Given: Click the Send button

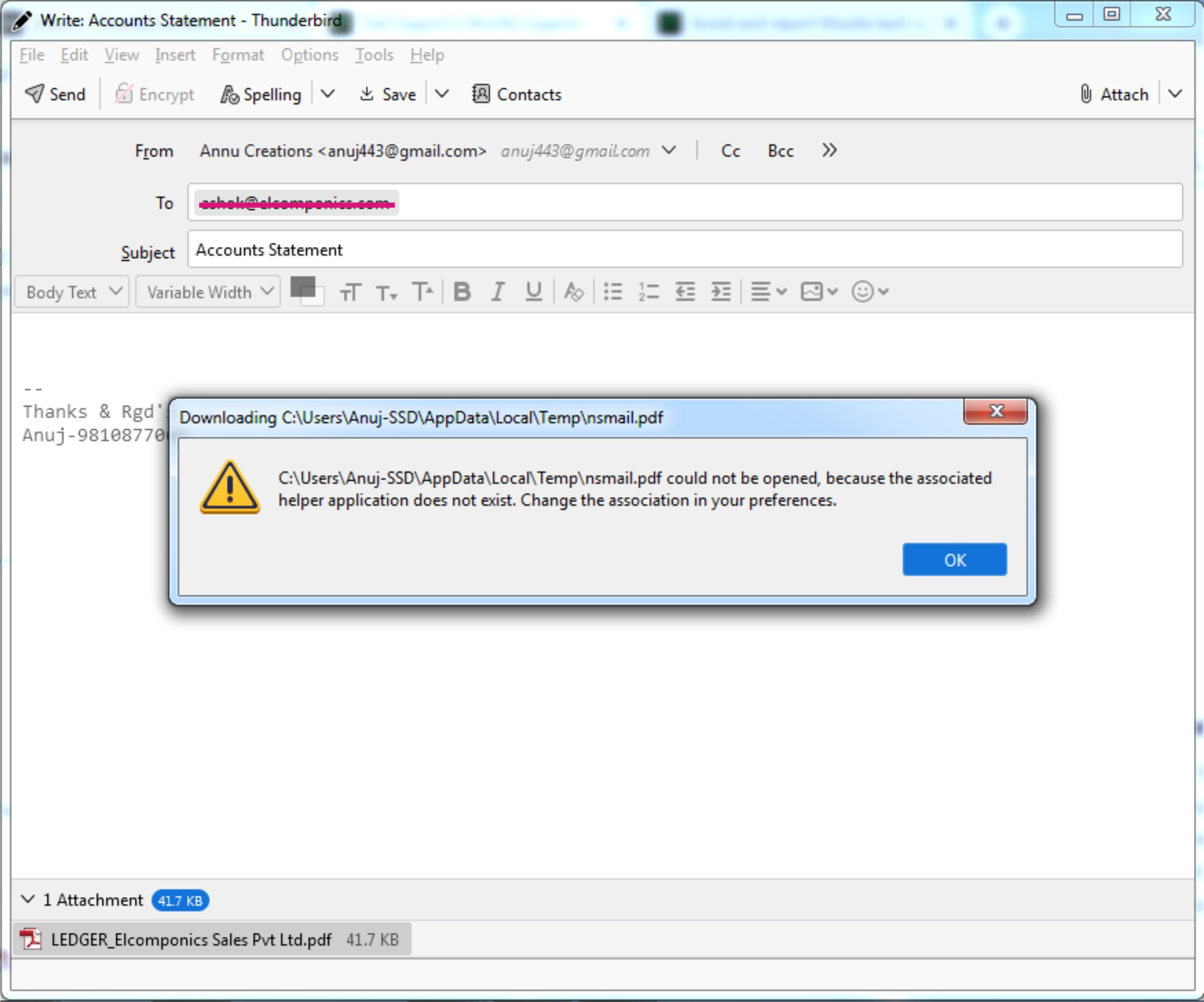Looking at the screenshot, I should tap(55, 94).
